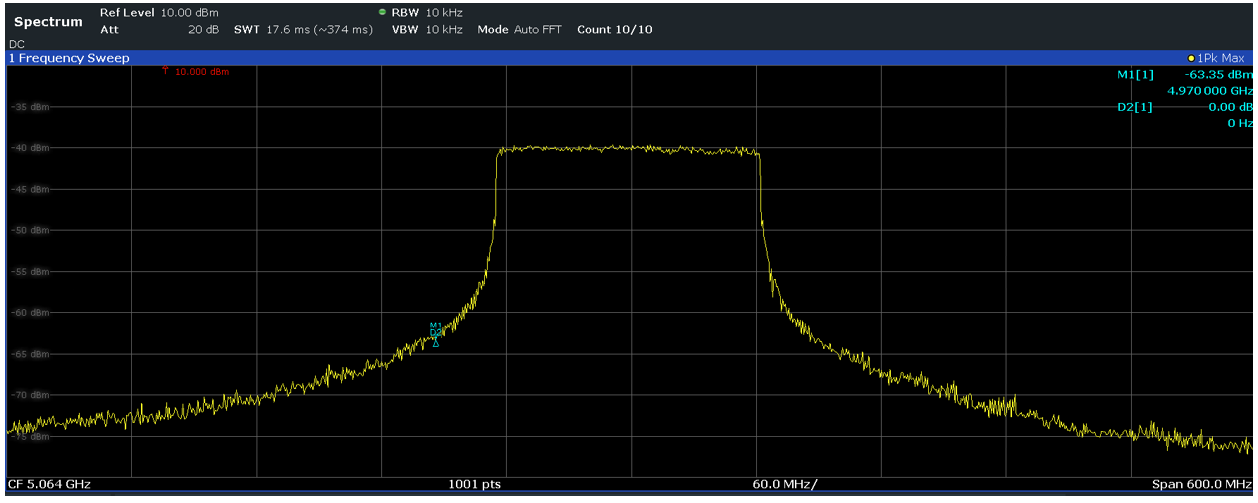Viewport: 1258px width, 503px height.
Task: Click the RBW 10 kHz setting
Action: tap(427, 12)
